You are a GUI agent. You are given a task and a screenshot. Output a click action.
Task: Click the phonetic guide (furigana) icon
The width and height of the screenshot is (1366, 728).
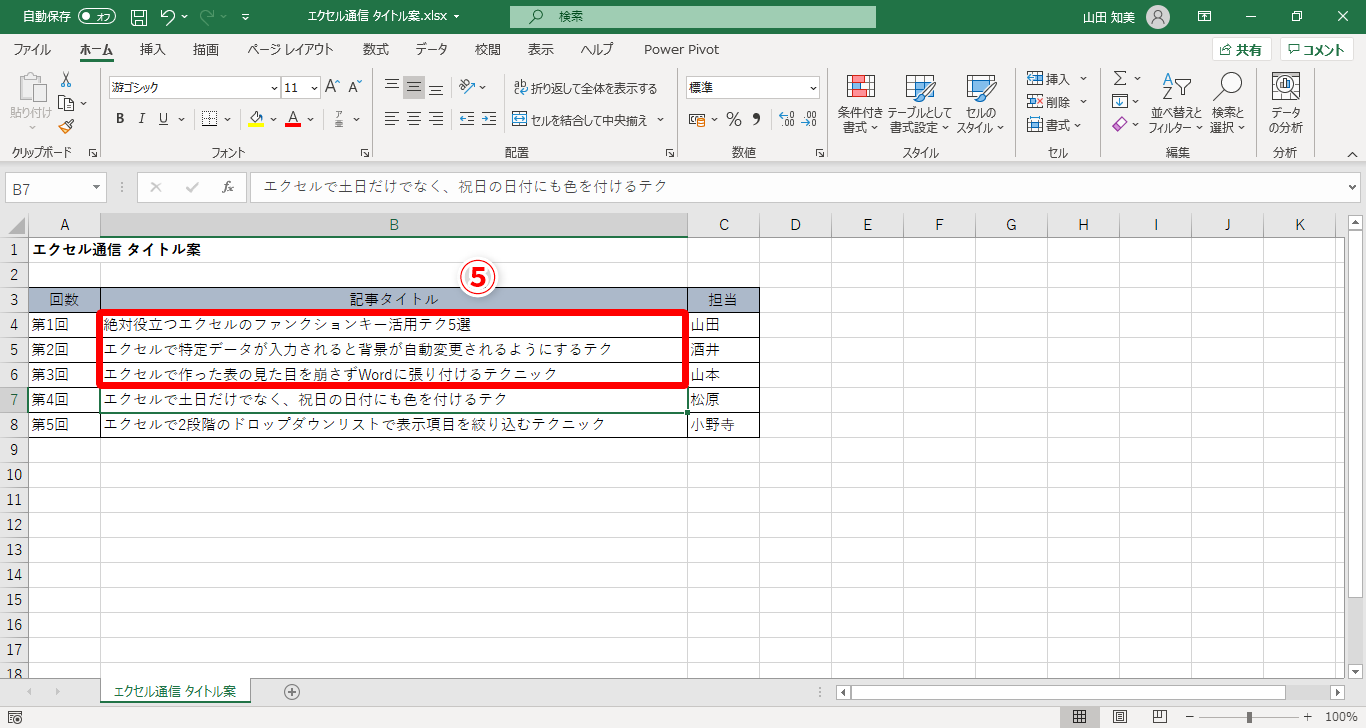(x=339, y=119)
